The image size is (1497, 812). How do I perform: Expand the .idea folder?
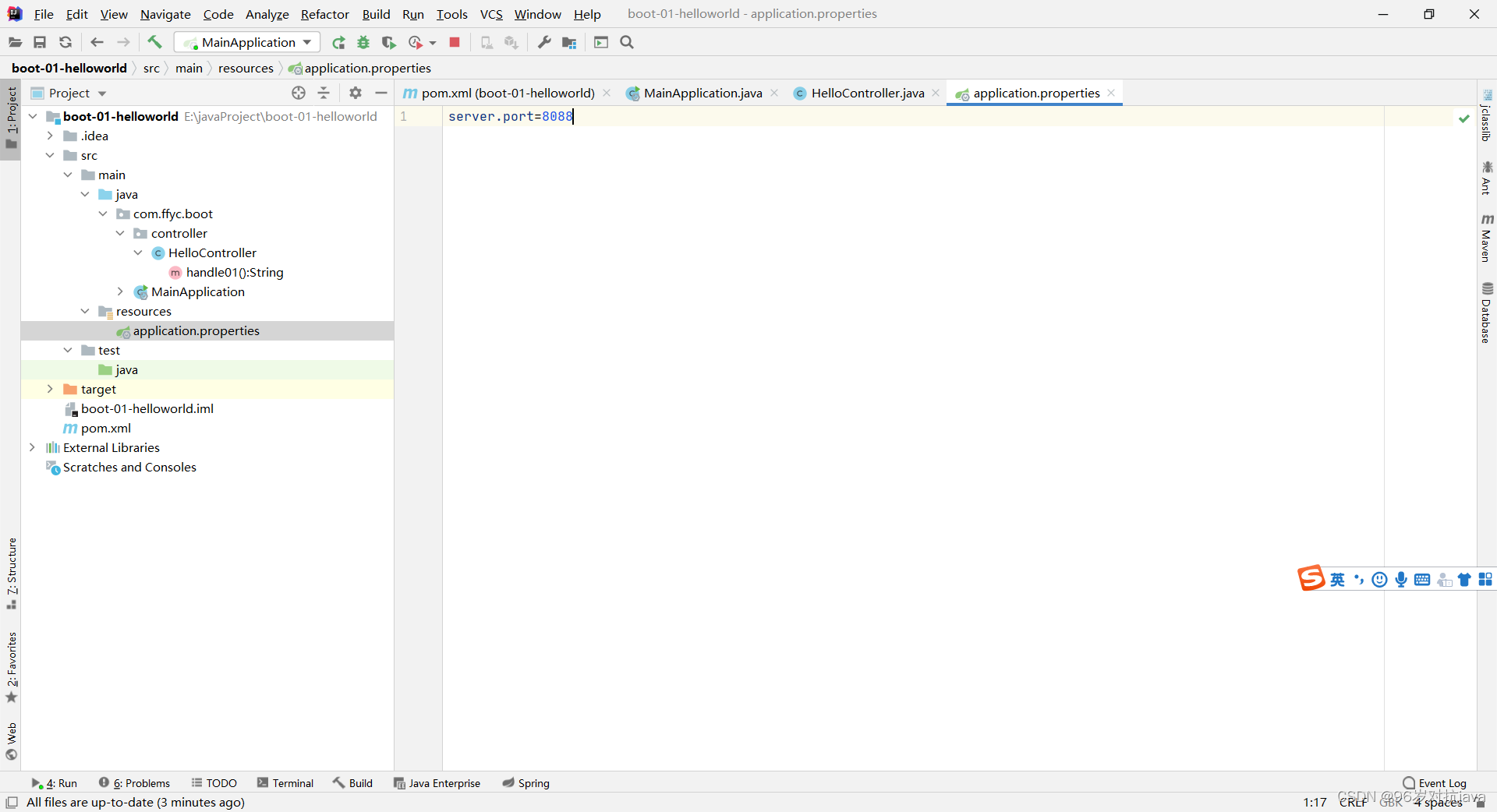click(50, 136)
